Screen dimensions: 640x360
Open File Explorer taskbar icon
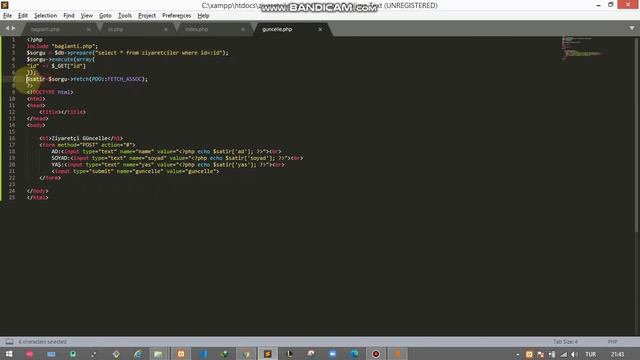tap(158, 354)
